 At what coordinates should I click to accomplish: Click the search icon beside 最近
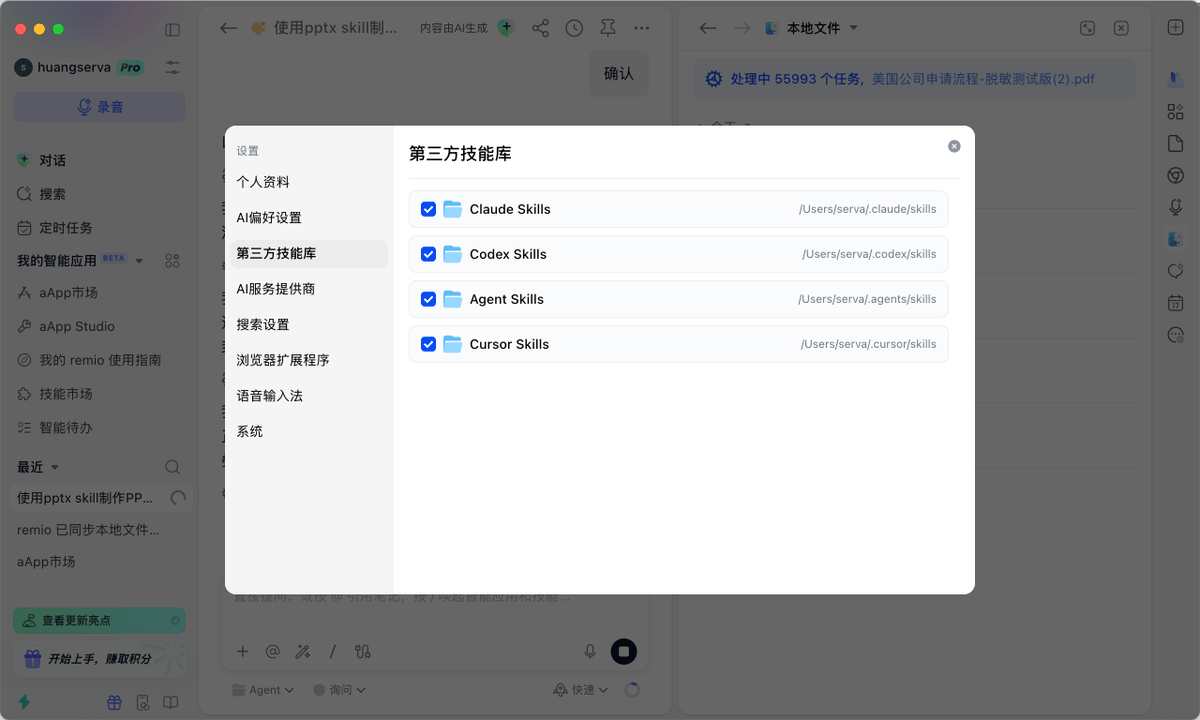[x=172, y=467]
